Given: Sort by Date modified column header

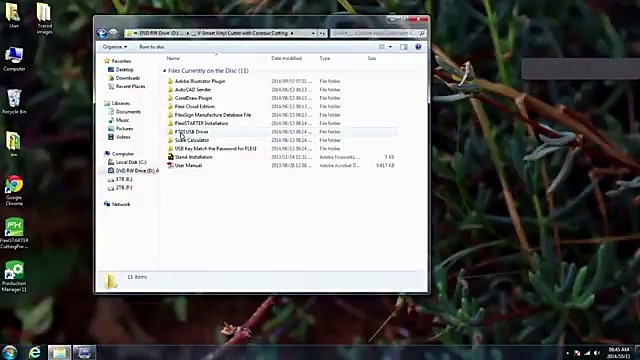Looking at the screenshot, I should 287,58.
